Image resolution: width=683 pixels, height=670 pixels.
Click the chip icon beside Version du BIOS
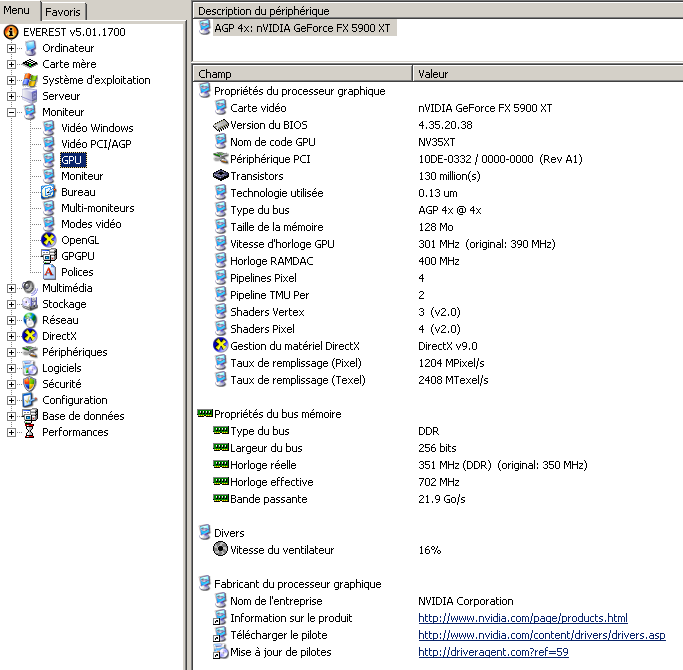[221, 125]
